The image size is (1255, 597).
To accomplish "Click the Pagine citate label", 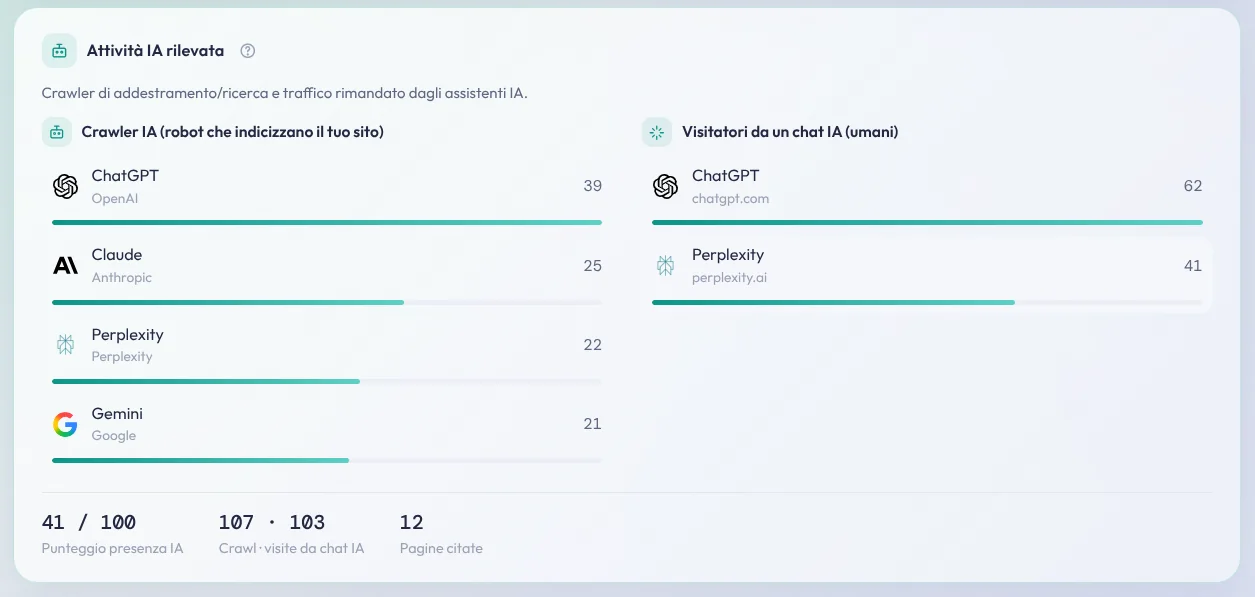I will [x=441, y=548].
